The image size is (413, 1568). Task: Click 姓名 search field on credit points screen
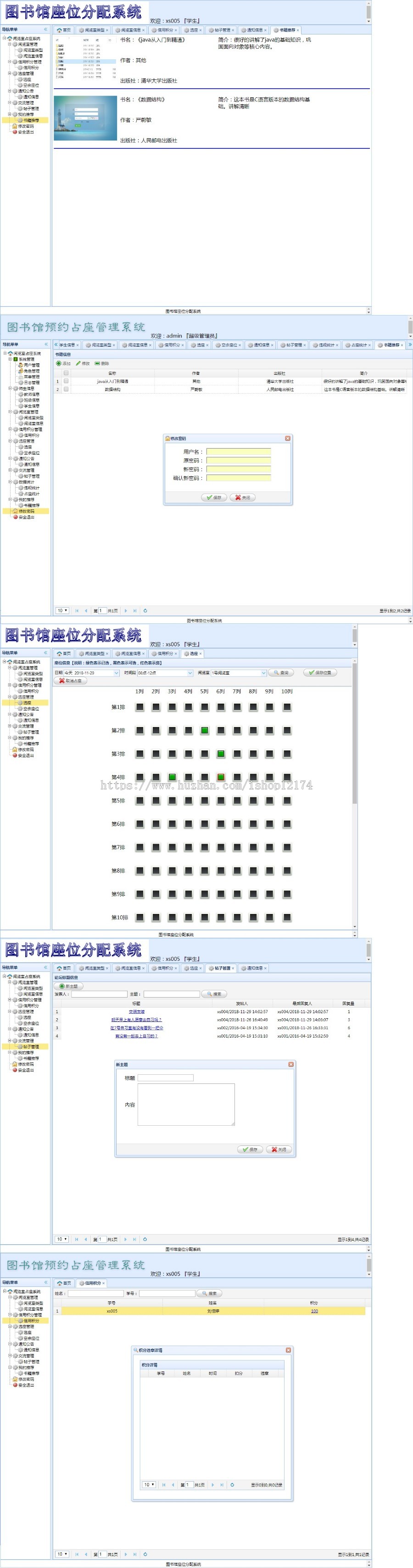click(x=95, y=1293)
